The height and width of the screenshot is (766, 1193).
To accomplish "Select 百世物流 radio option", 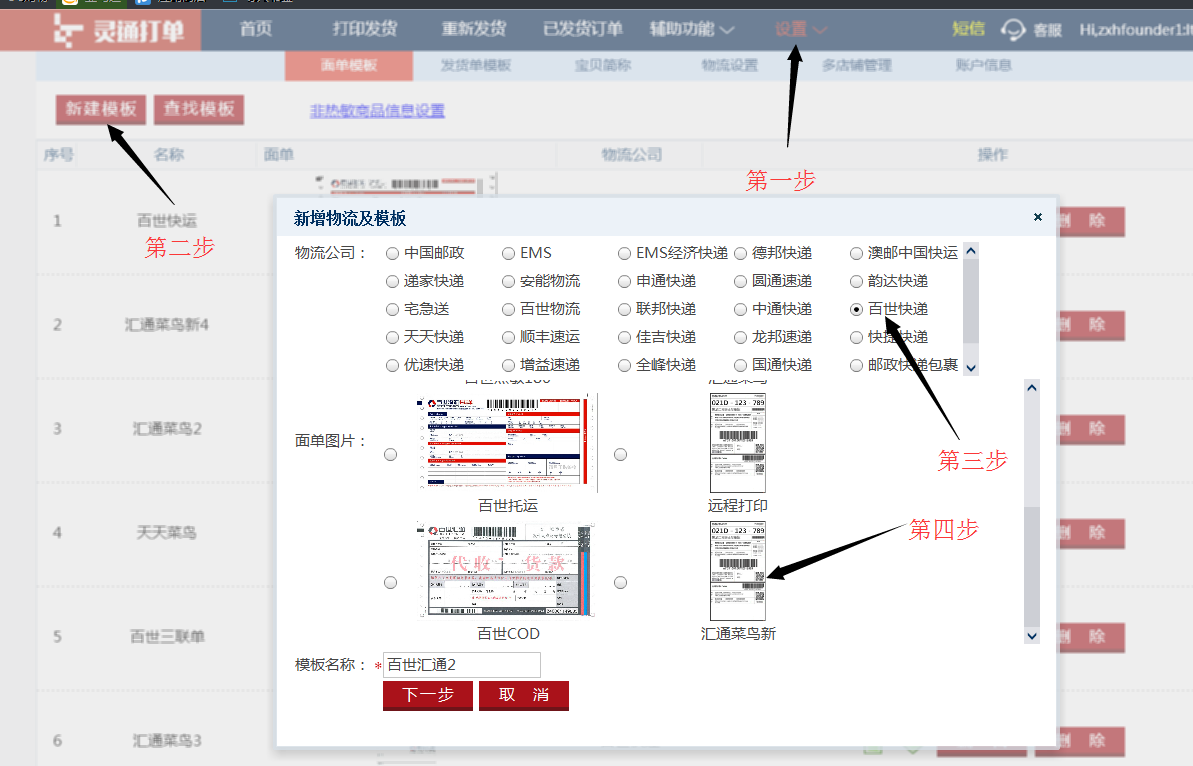I will tap(508, 310).
